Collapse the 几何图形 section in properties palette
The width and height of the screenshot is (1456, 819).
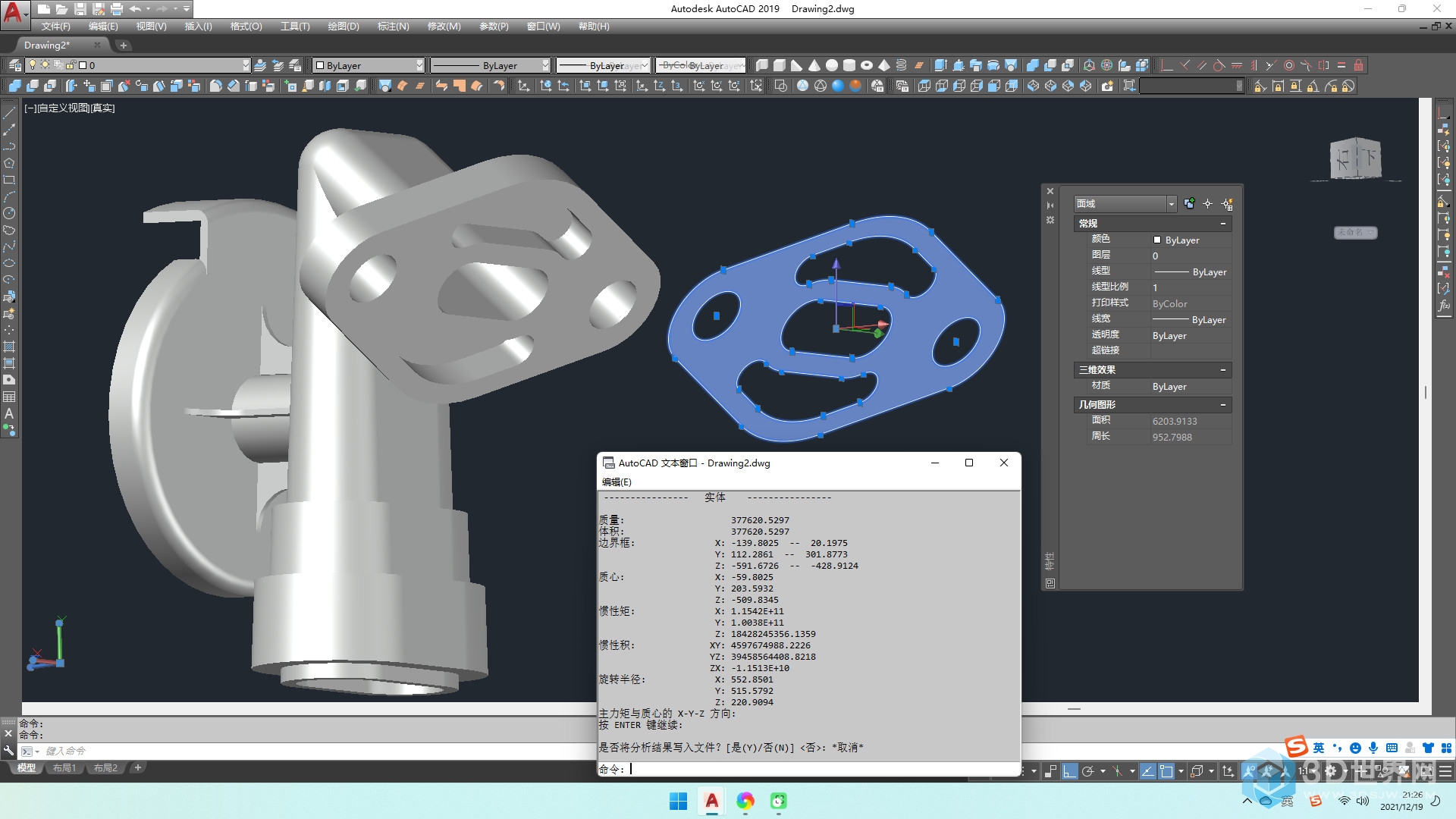[1223, 405]
